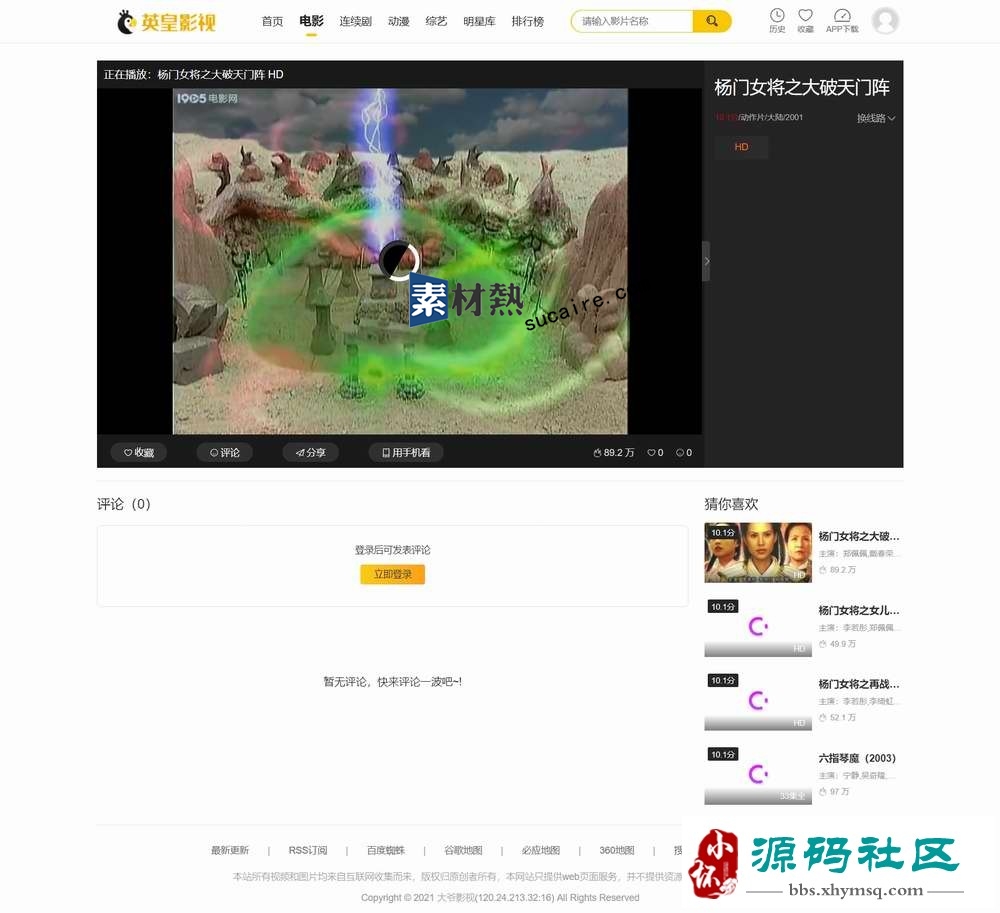Open 杨门女将之女儿... recommendation title

(x=858, y=610)
